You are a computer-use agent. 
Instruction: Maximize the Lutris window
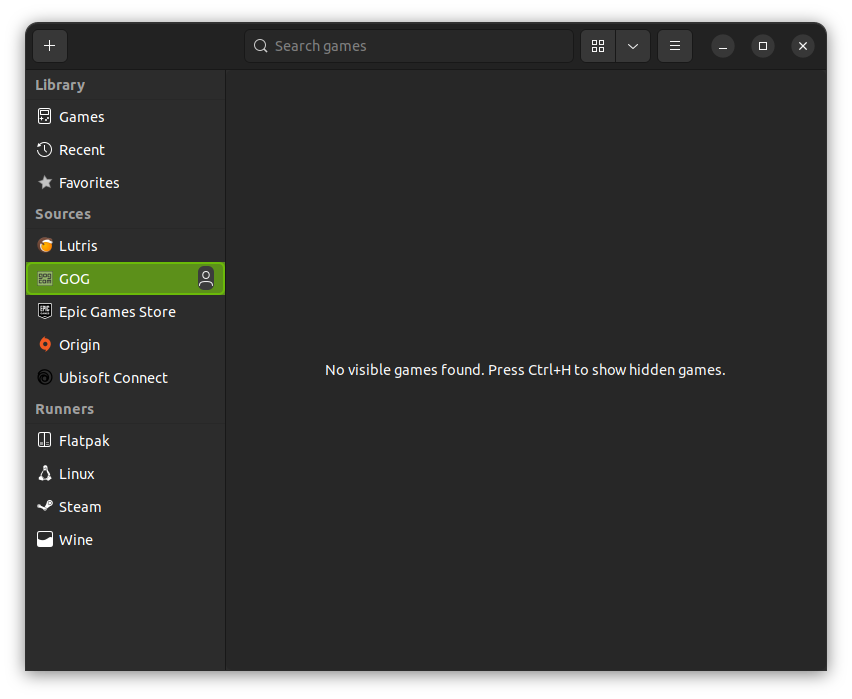tap(763, 46)
